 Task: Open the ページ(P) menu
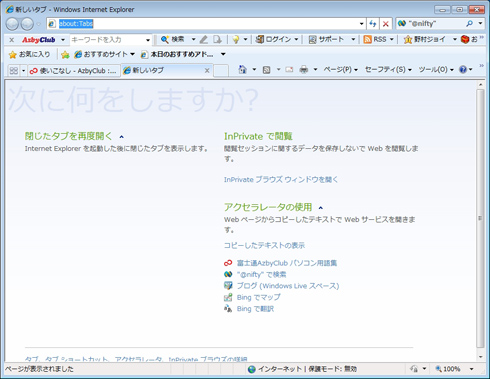[x=341, y=70]
